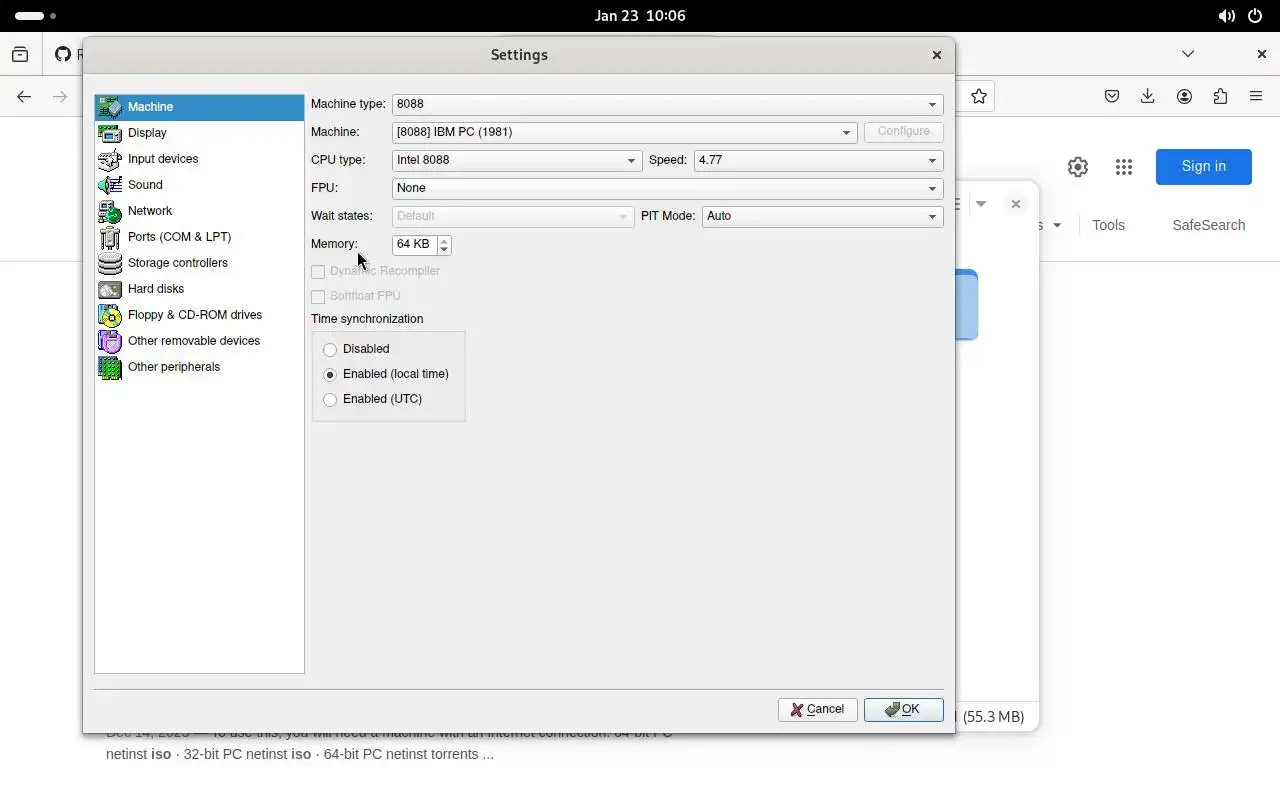Screen dimensions: 1280x800
Task: Open the Sound settings icon
Action: point(110,185)
